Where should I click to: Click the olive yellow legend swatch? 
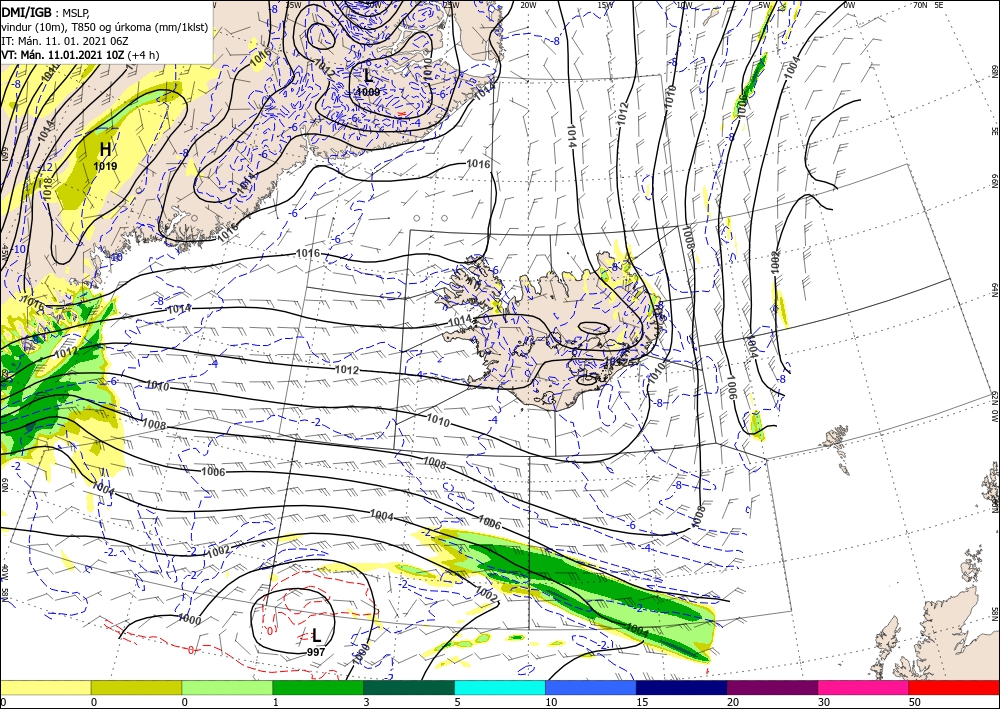tap(136, 687)
